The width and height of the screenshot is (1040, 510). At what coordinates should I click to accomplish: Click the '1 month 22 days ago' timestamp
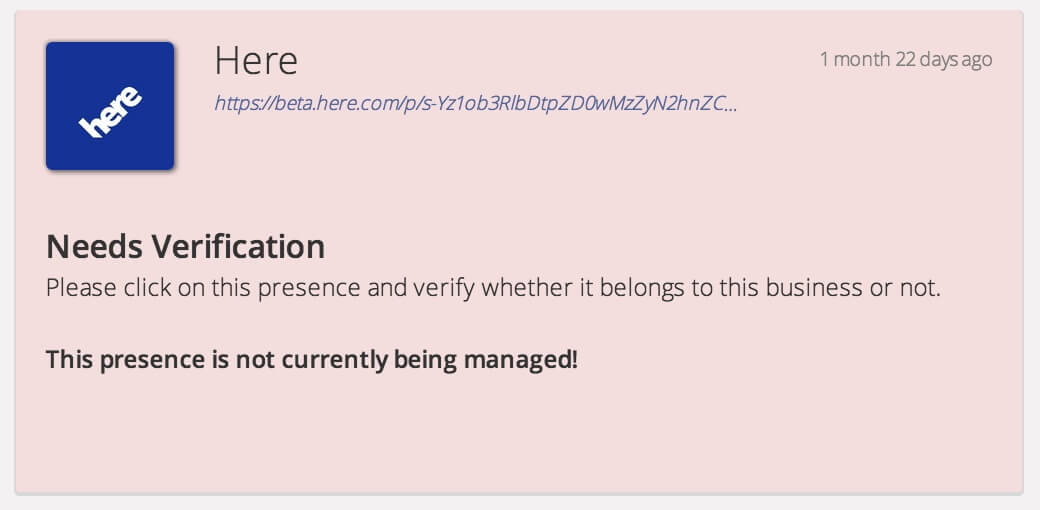tap(906, 60)
